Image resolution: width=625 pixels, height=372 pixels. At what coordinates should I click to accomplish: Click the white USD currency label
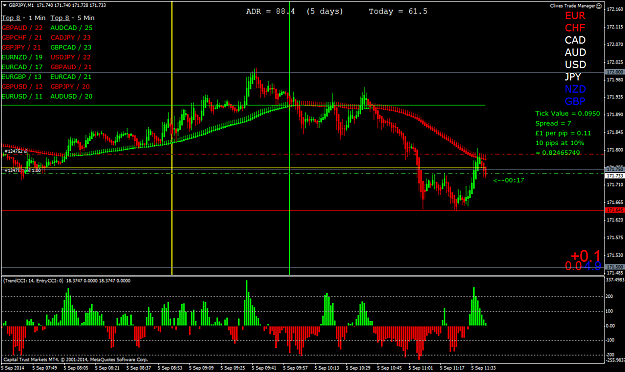[x=575, y=65]
